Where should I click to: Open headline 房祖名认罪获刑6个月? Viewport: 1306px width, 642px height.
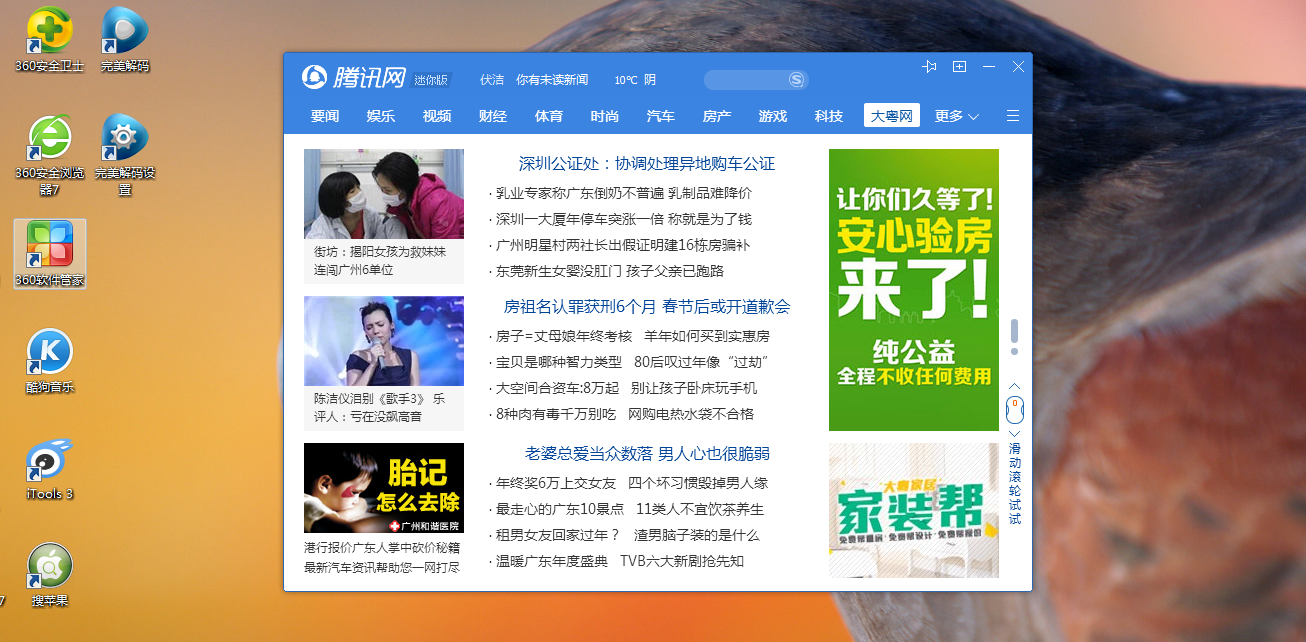coord(580,307)
